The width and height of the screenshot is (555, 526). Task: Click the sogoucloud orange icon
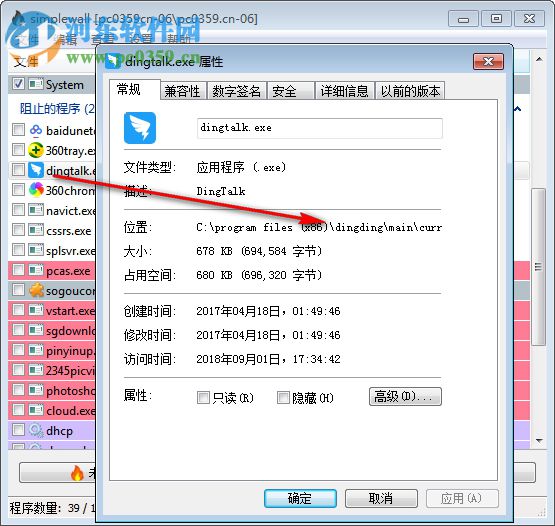pos(36,290)
